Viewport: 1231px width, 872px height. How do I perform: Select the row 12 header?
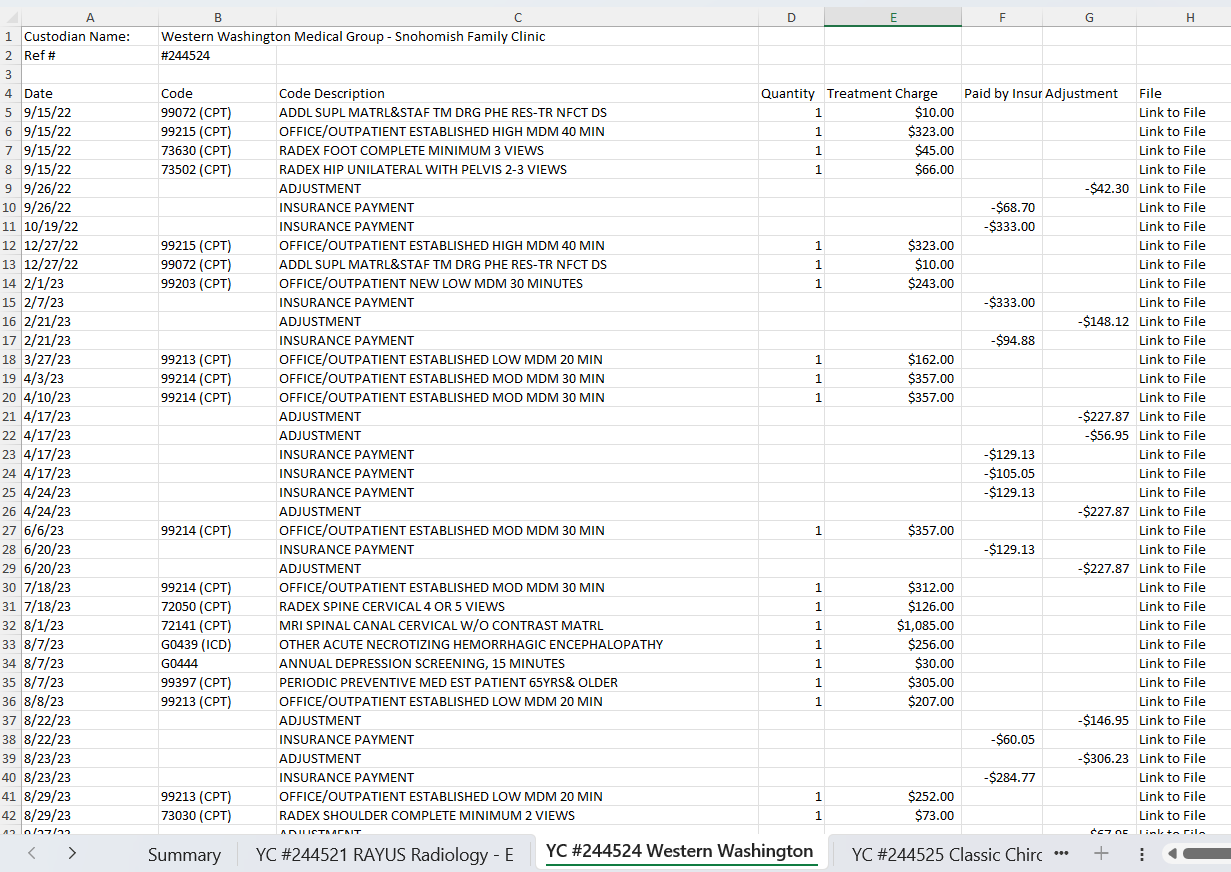8,245
